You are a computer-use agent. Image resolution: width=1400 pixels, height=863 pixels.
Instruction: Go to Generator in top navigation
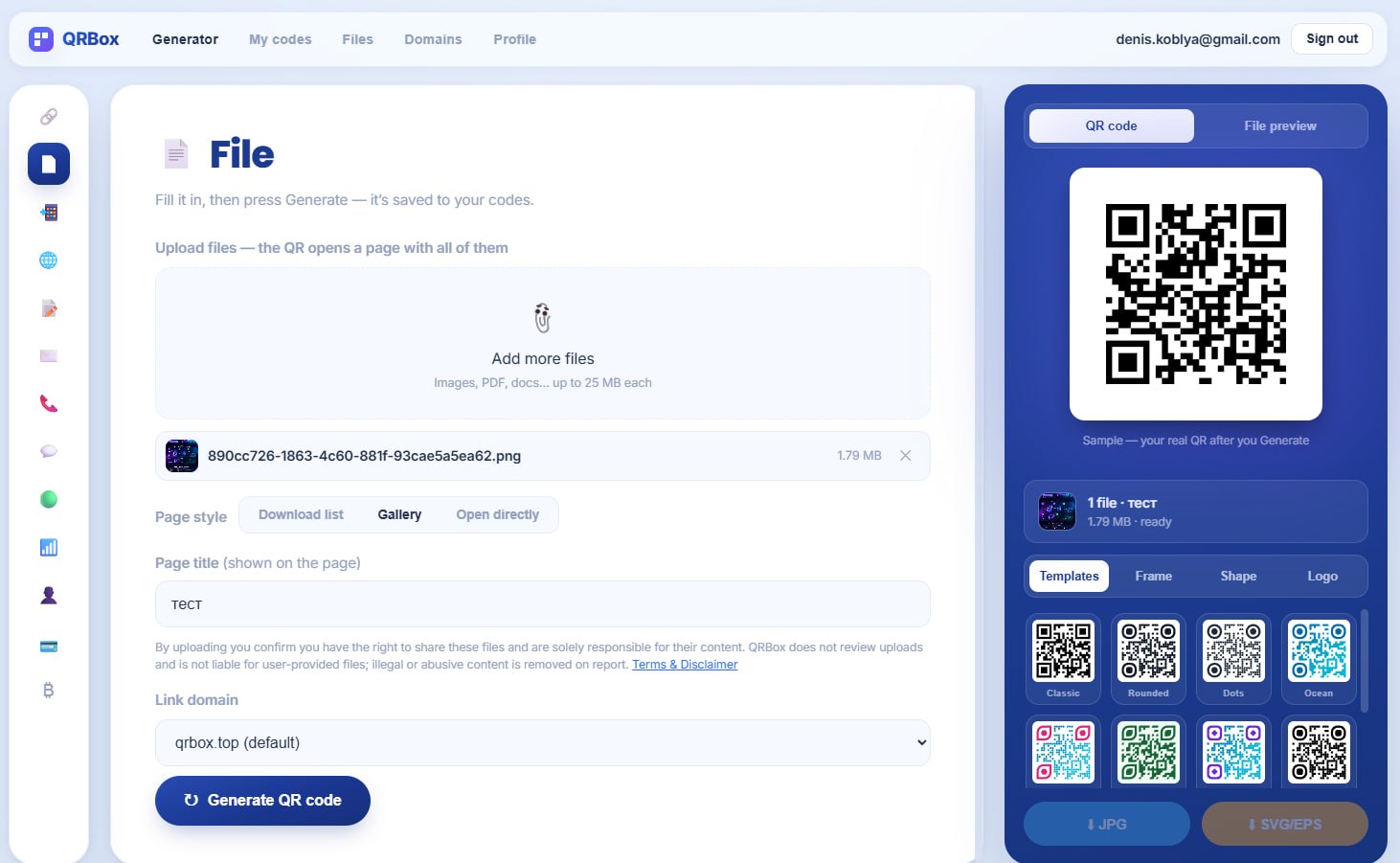click(185, 39)
